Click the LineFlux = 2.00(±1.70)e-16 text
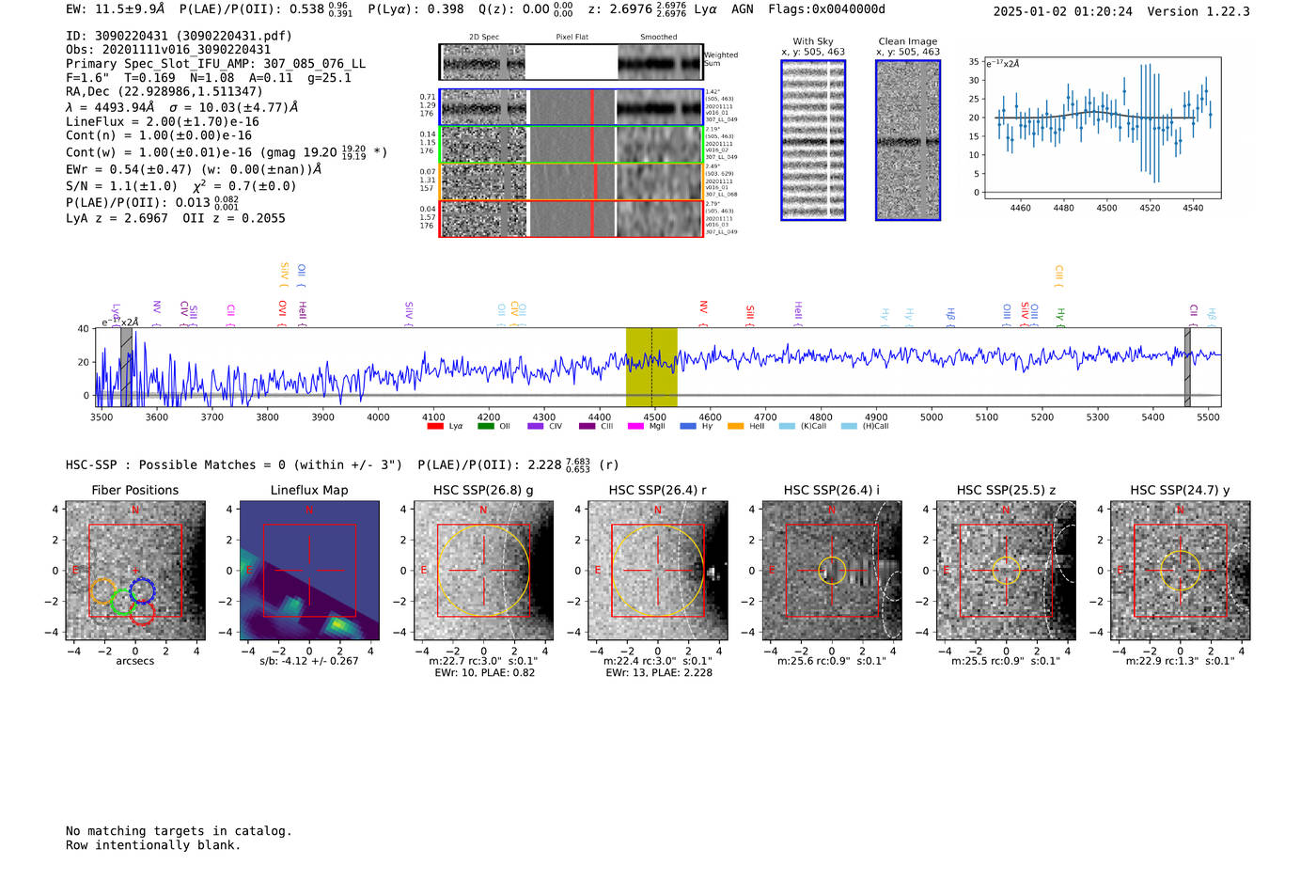The width and height of the screenshot is (1316, 896). click(x=163, y=122)
